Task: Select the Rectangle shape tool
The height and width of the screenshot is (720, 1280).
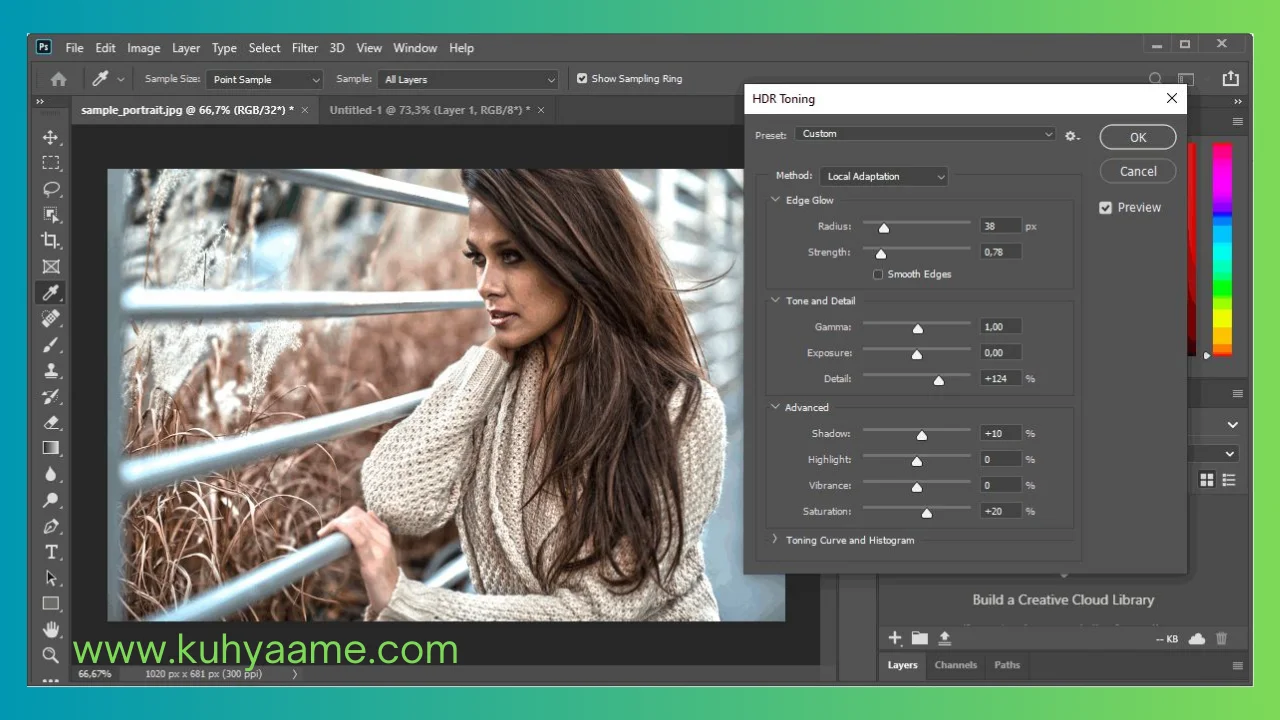Action: (x=51, y=604)
